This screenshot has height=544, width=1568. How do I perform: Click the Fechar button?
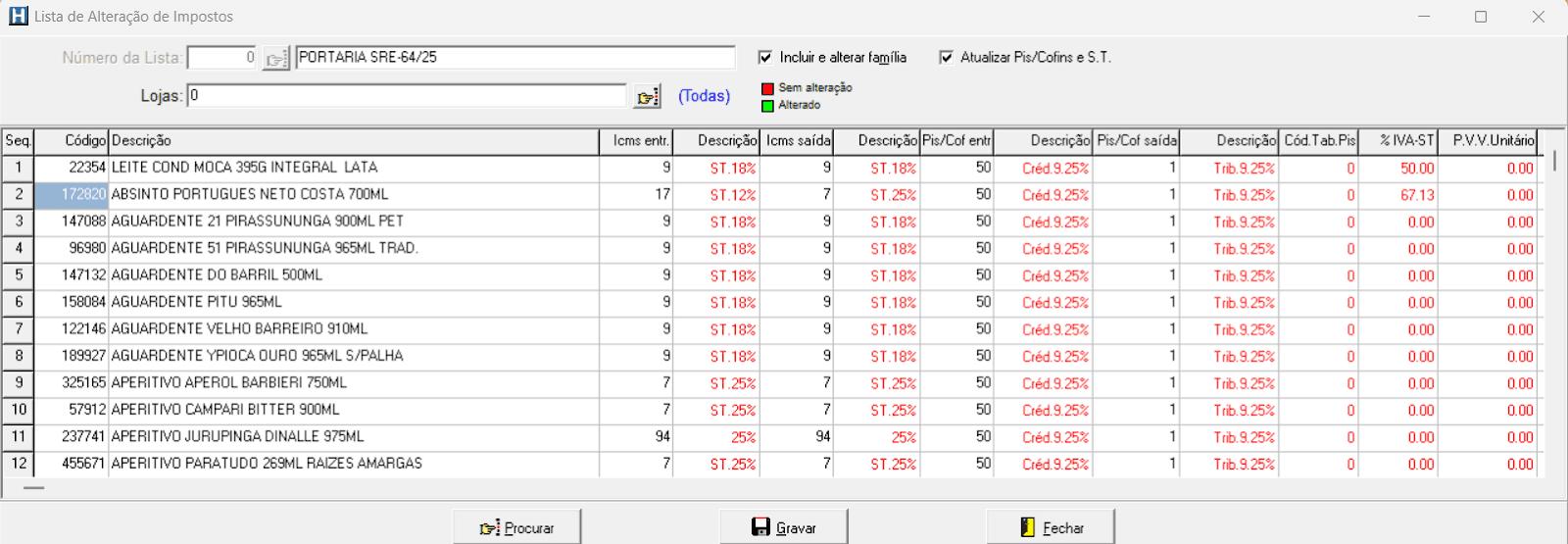[x=1051, y=527]
